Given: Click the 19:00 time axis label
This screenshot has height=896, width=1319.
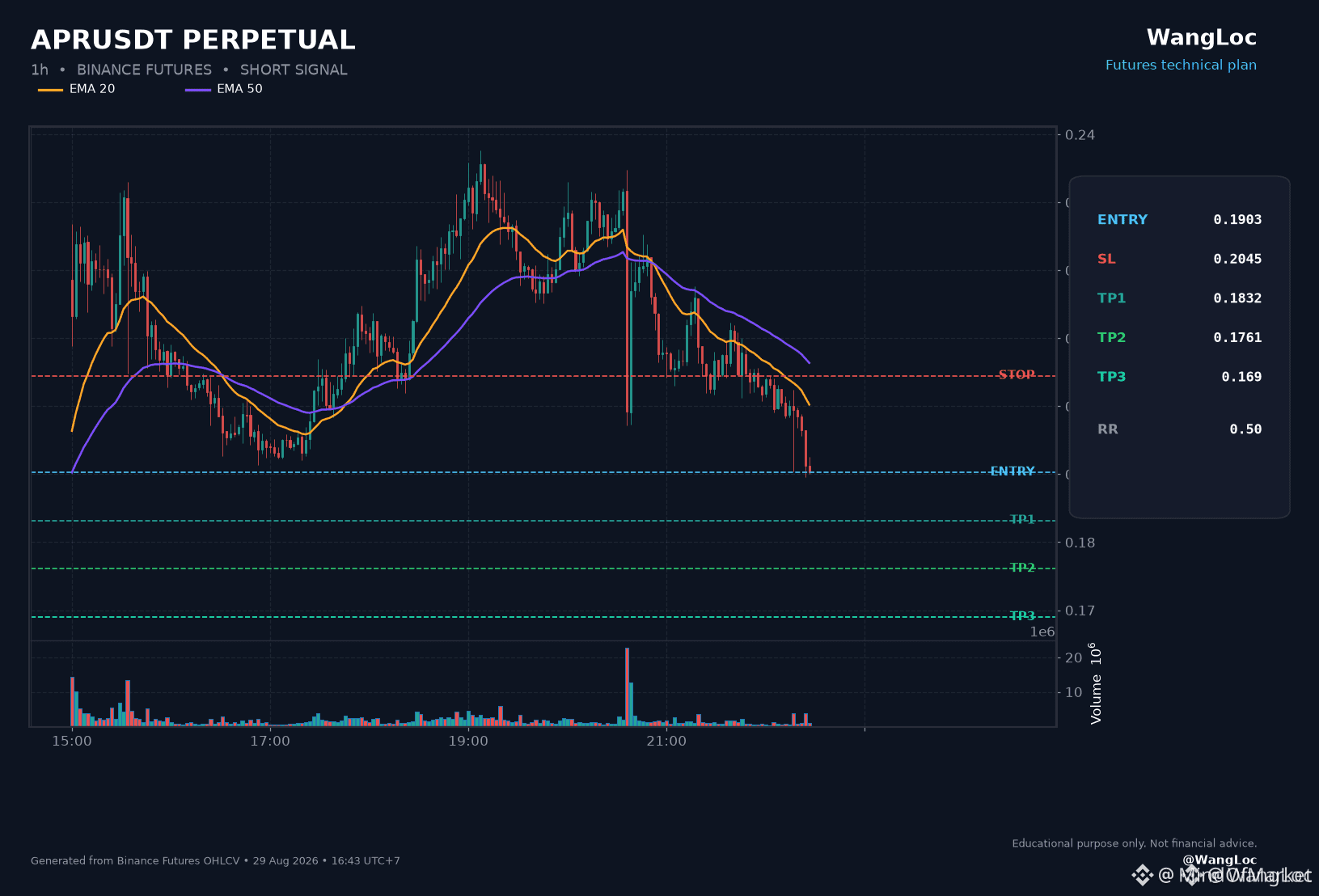Looking at the screenshot, I should 468,742.
